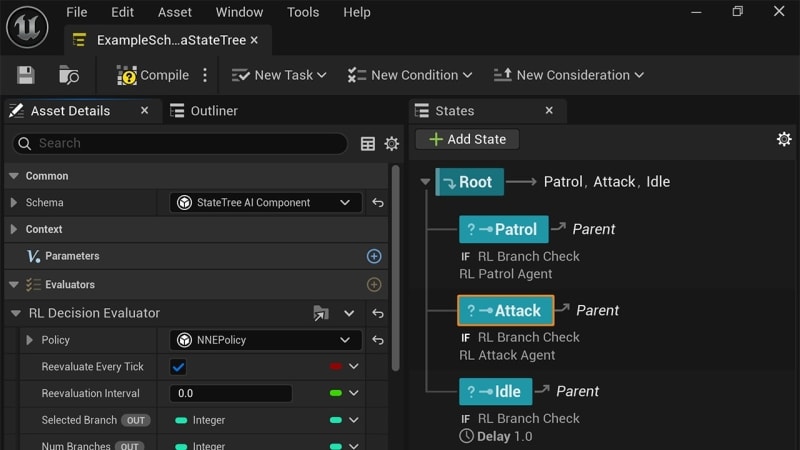Add a new evaluator with plus icon
The width and height of the screenshot is (800, 450).
[x=374, y=285]
